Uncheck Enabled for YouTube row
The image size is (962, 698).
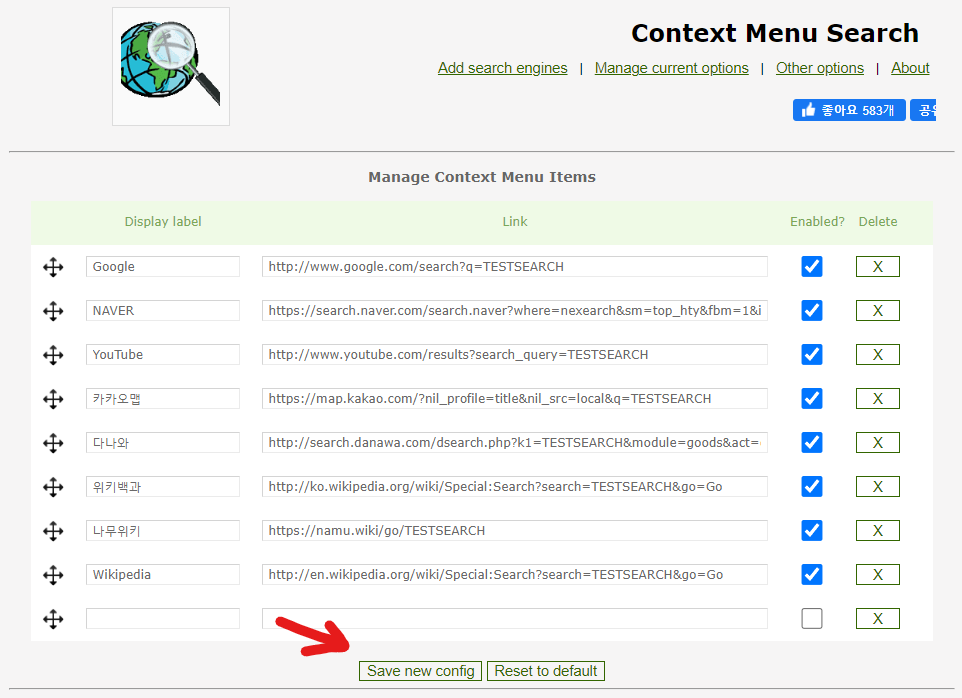coord(812,355)
